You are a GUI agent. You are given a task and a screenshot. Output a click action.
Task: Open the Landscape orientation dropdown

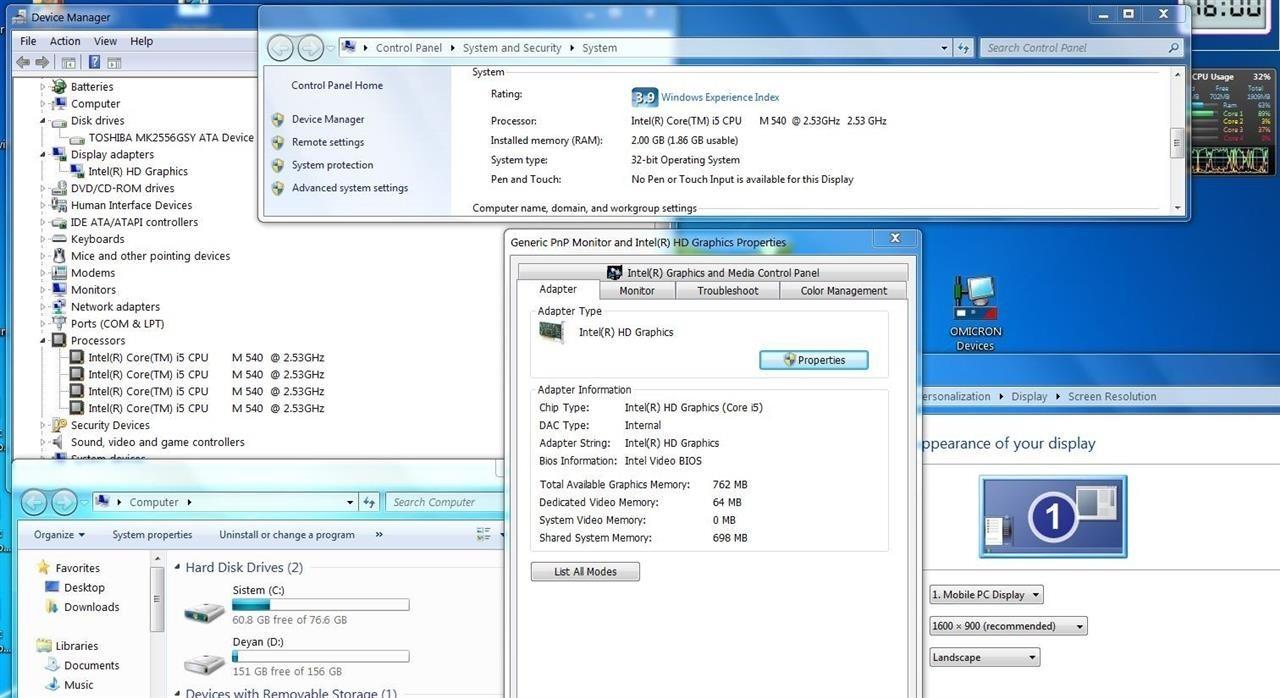coord(984,657)
